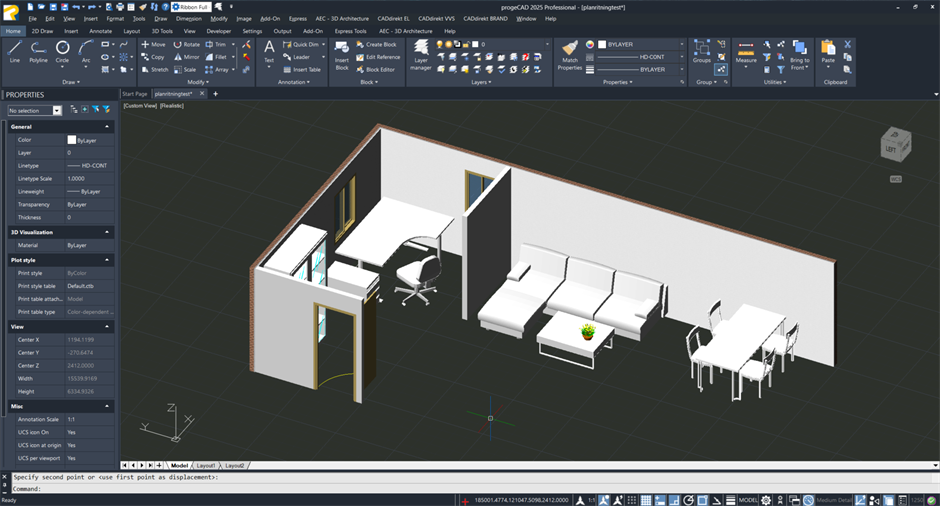Collapse the General section in Properties
The image size is (940, 506).
pyautogui.click(x=107, y=127)
